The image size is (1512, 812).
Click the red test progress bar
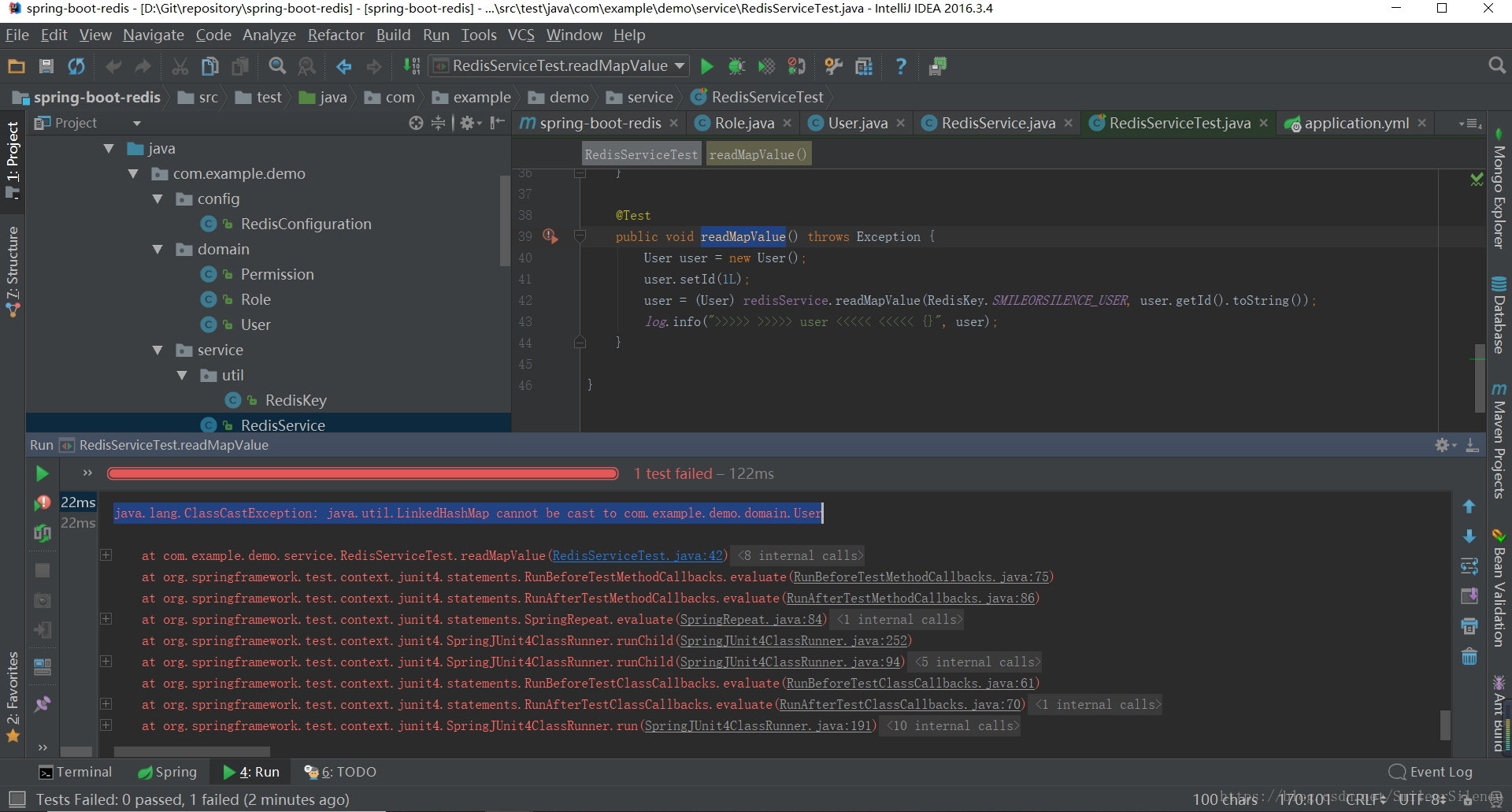362,473
